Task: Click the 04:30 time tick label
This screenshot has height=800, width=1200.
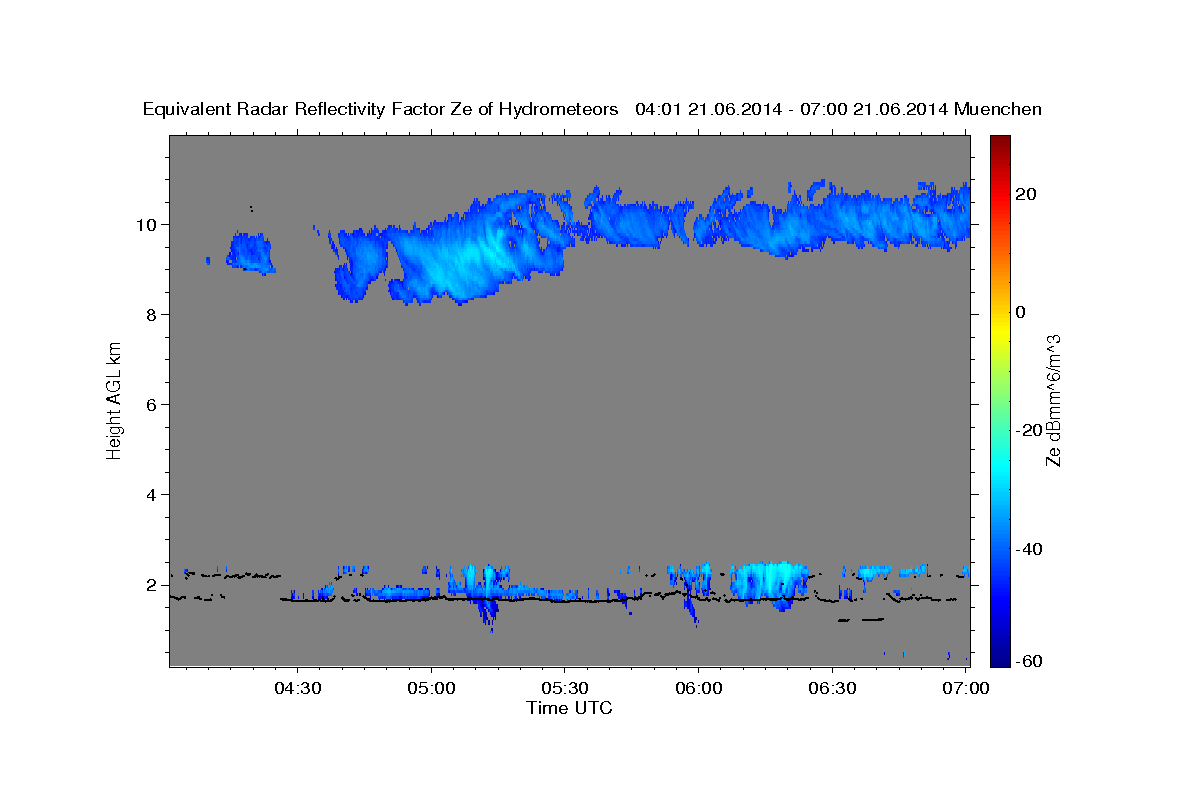Action: (x=298, y=688)
